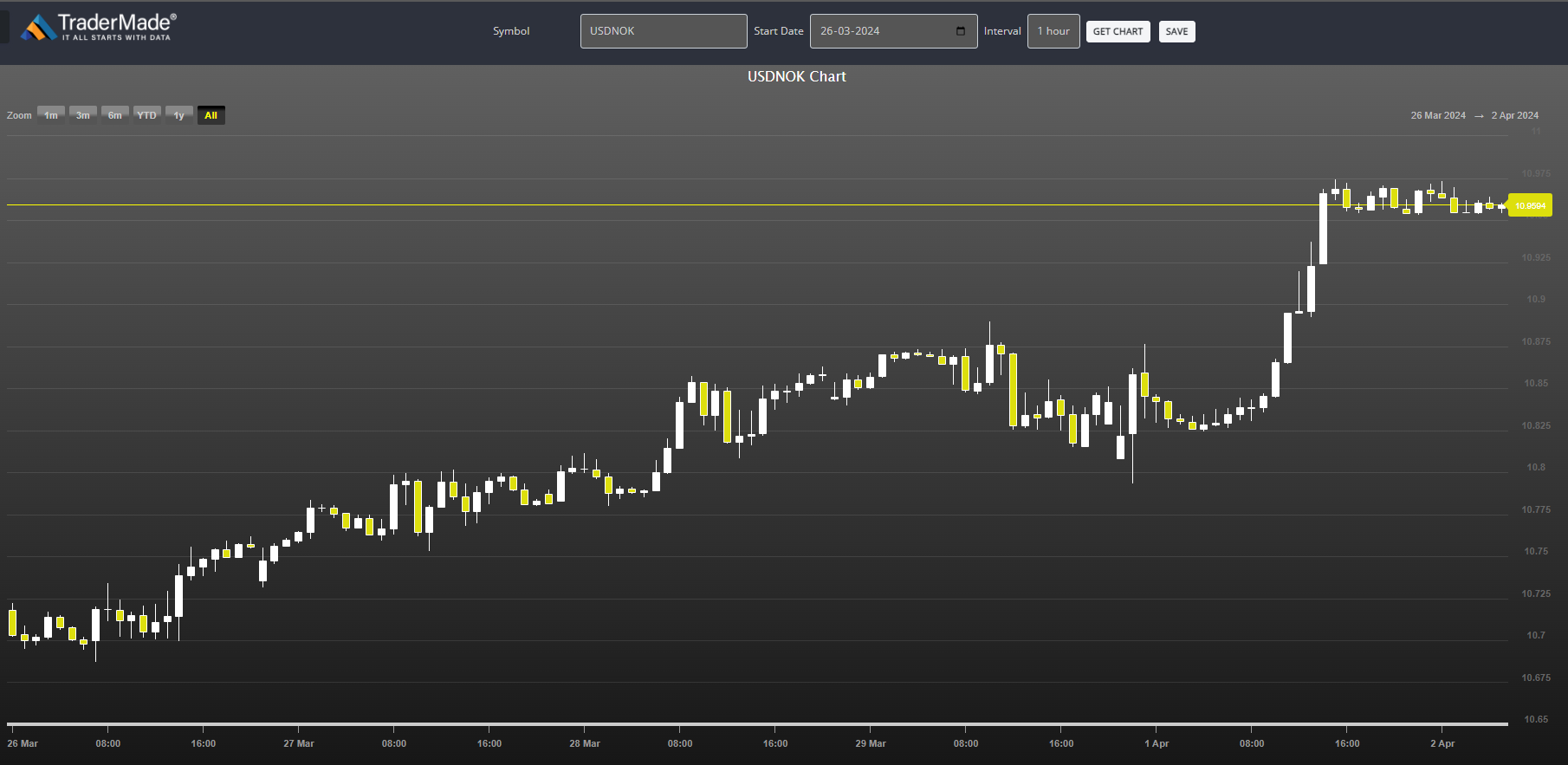Click the Zoom label
The height and width of the screenshot is (765, 1568).
pos(19,115)
